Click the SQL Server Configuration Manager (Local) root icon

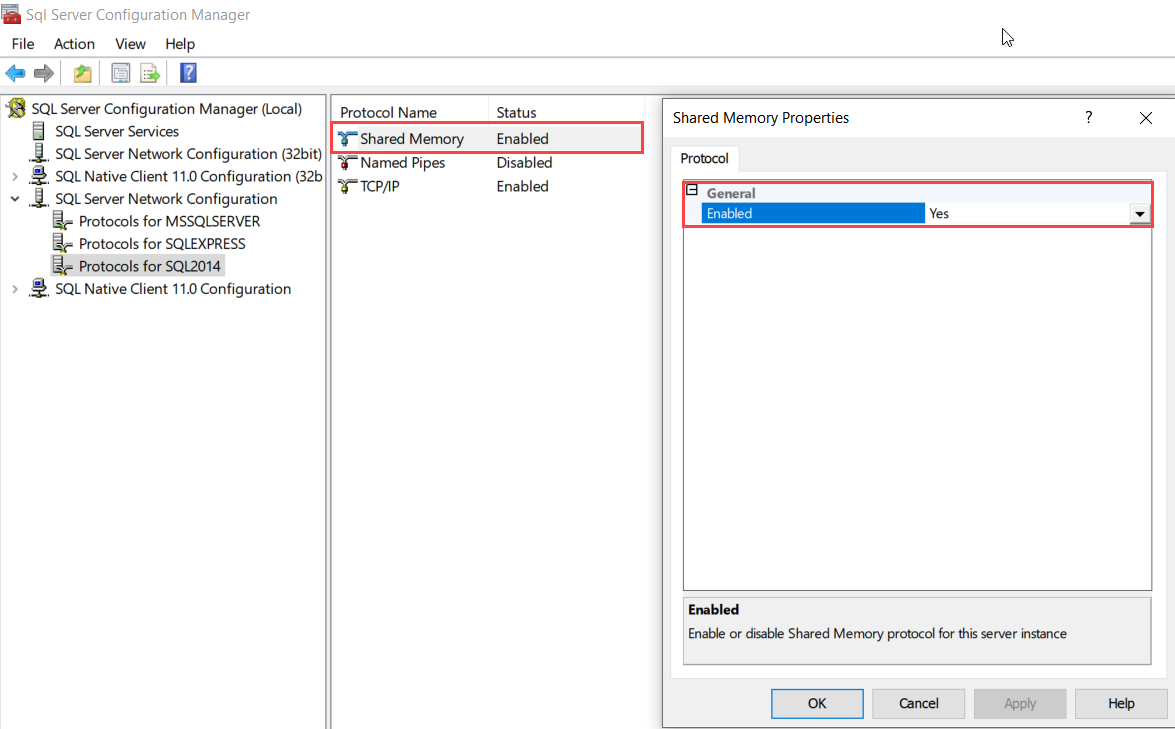(16, 109)
